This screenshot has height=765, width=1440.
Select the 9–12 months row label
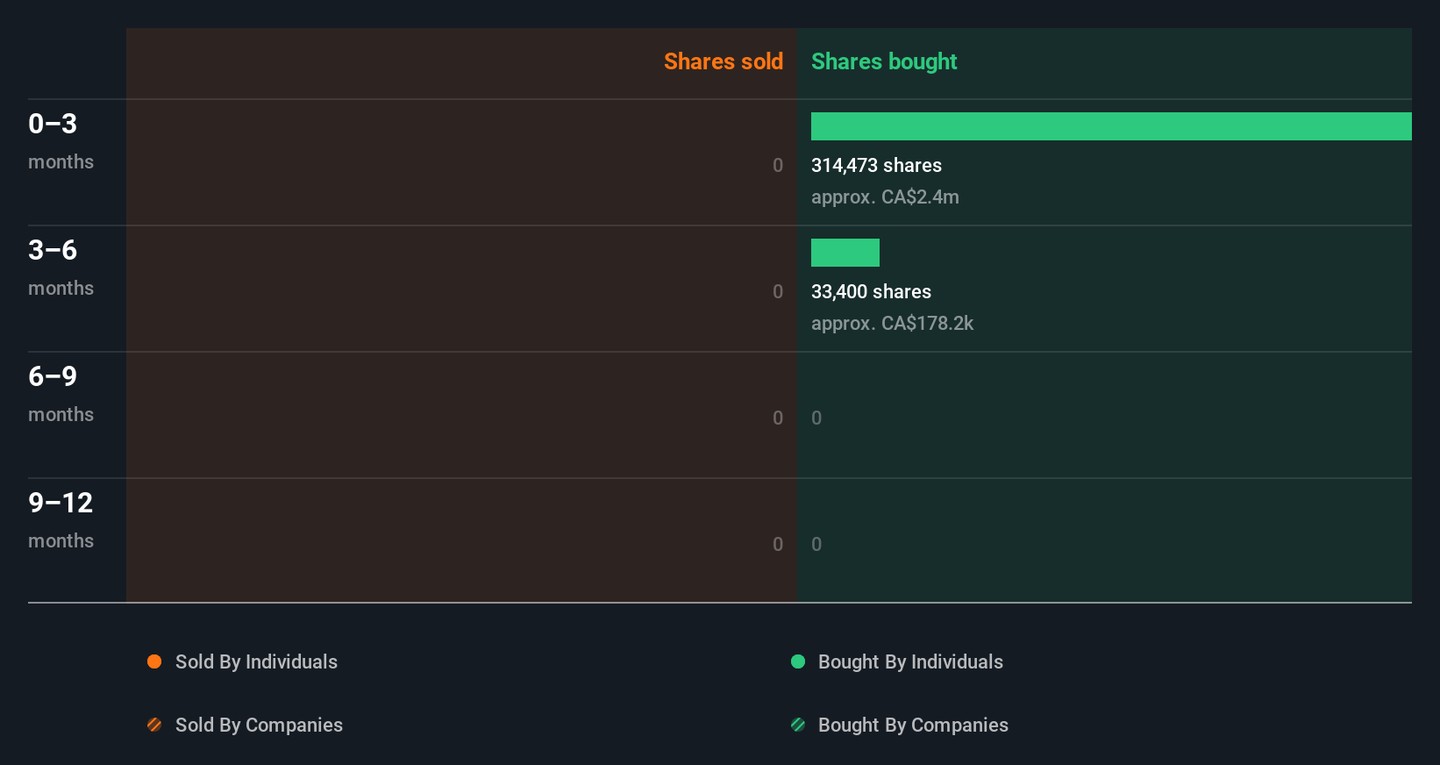(60, 518)
